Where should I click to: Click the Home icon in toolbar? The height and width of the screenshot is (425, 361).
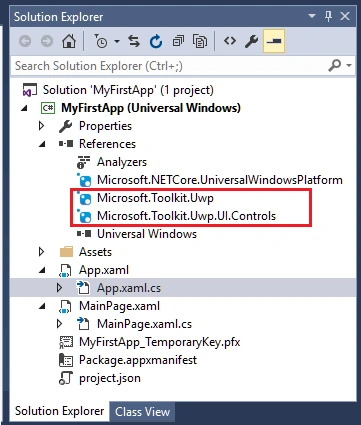69,41
